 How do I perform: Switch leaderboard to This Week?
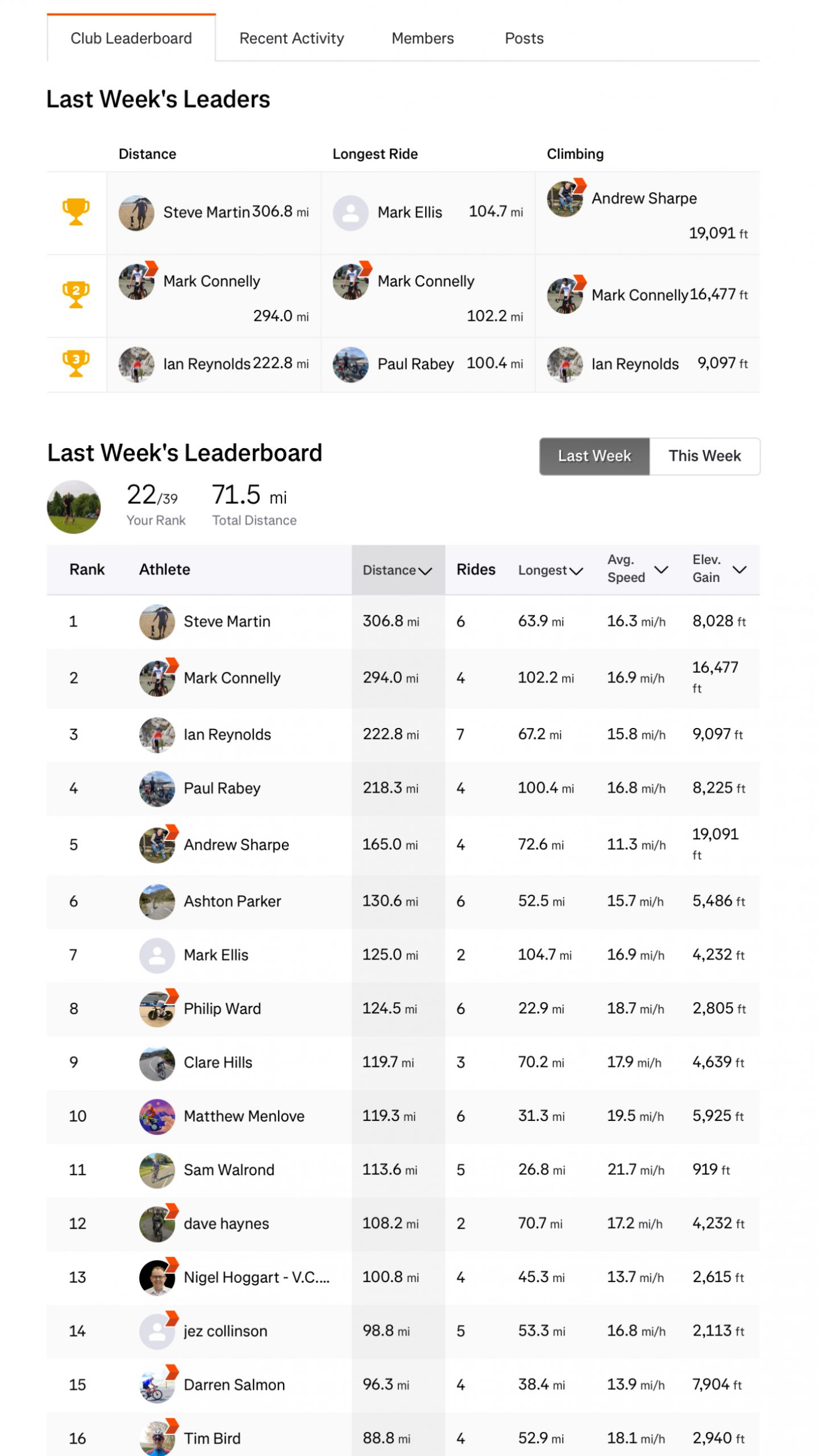(704, 456)
